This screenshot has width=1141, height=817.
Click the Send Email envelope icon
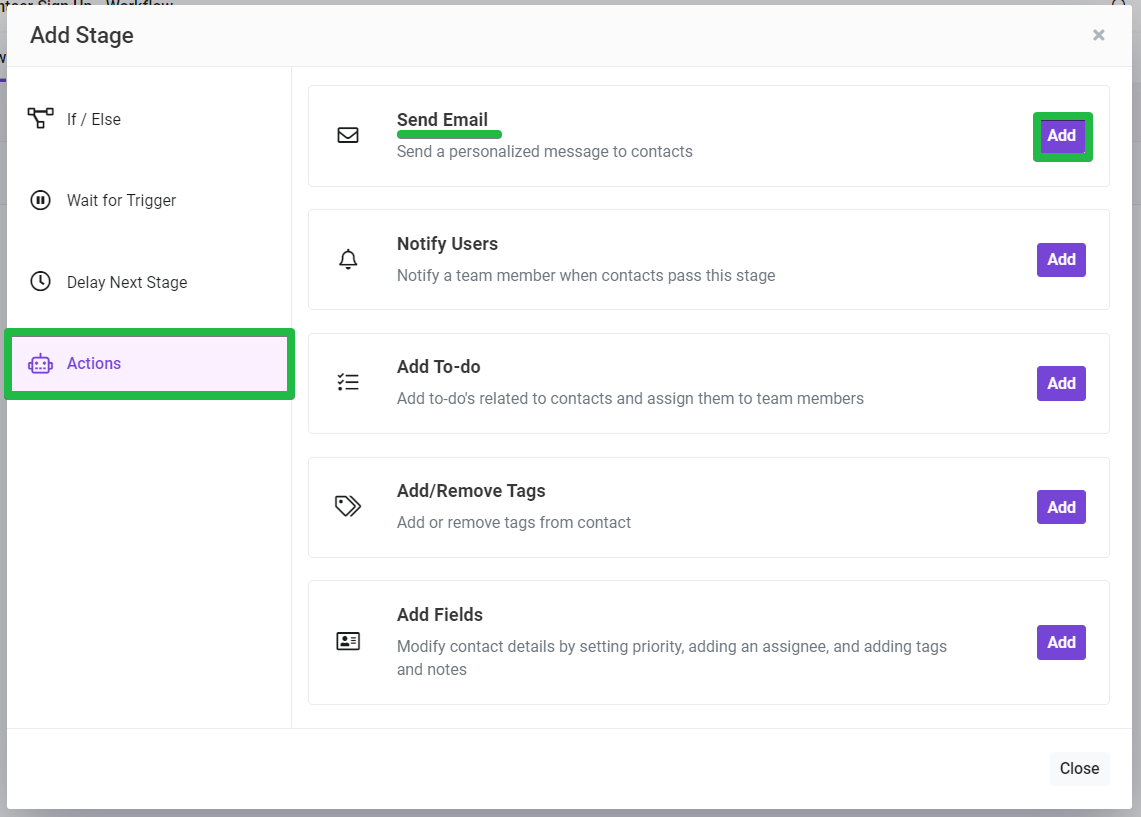pyautogui.click(x=348, y=135)
